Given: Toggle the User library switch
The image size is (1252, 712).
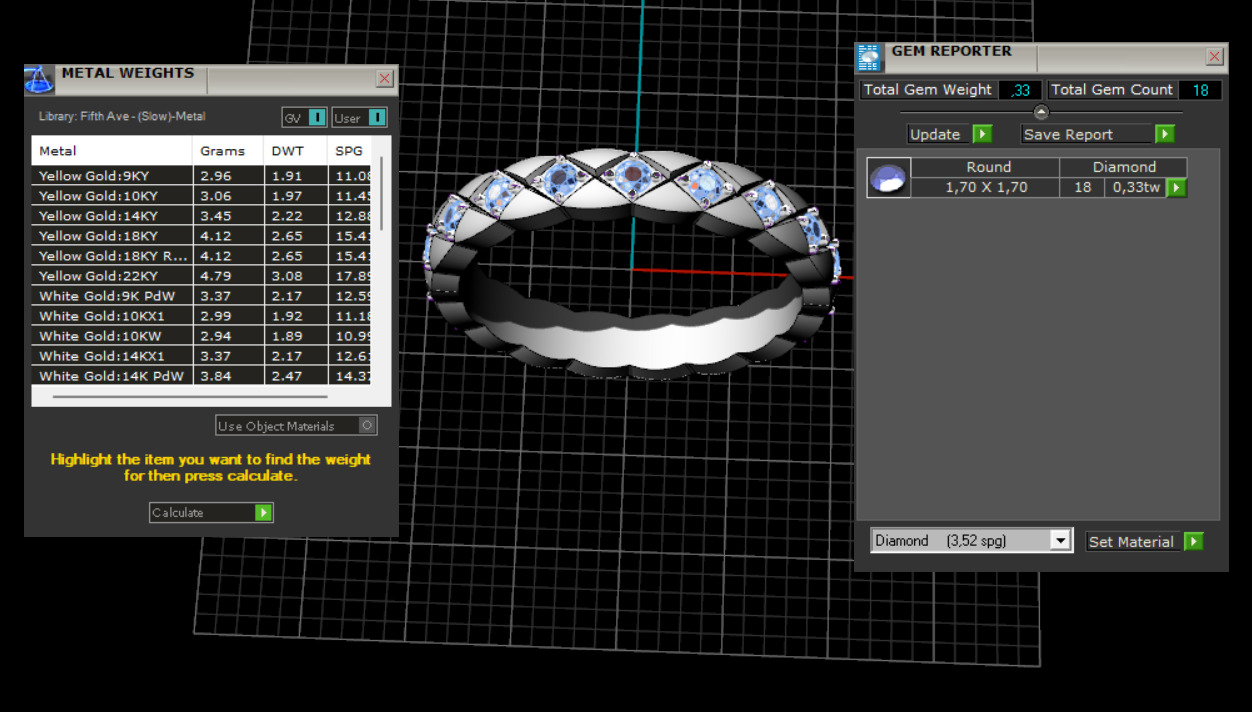Looking at the screenshot, I should click(359, 118).
